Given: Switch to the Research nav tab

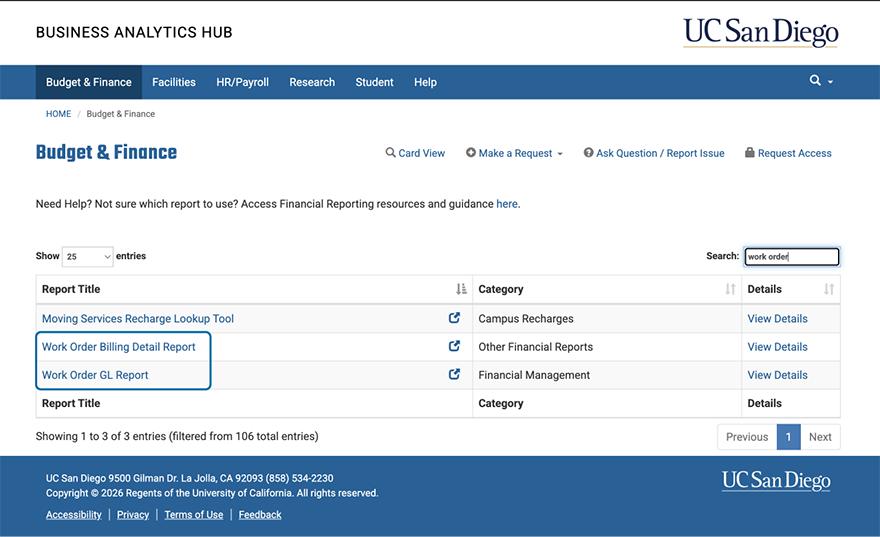Looking at the screenshot, I should click(x=312, y=82).
